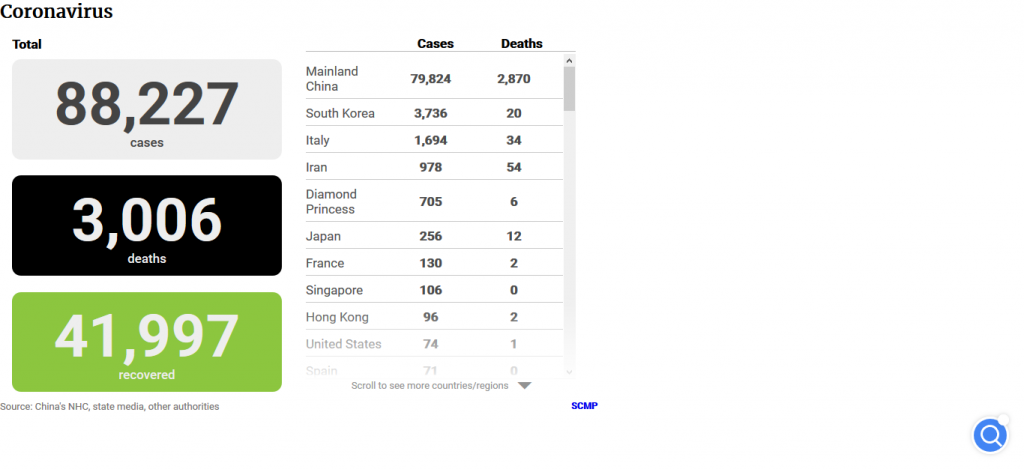Click the green 41,997 recovered box

click(147, 341)
